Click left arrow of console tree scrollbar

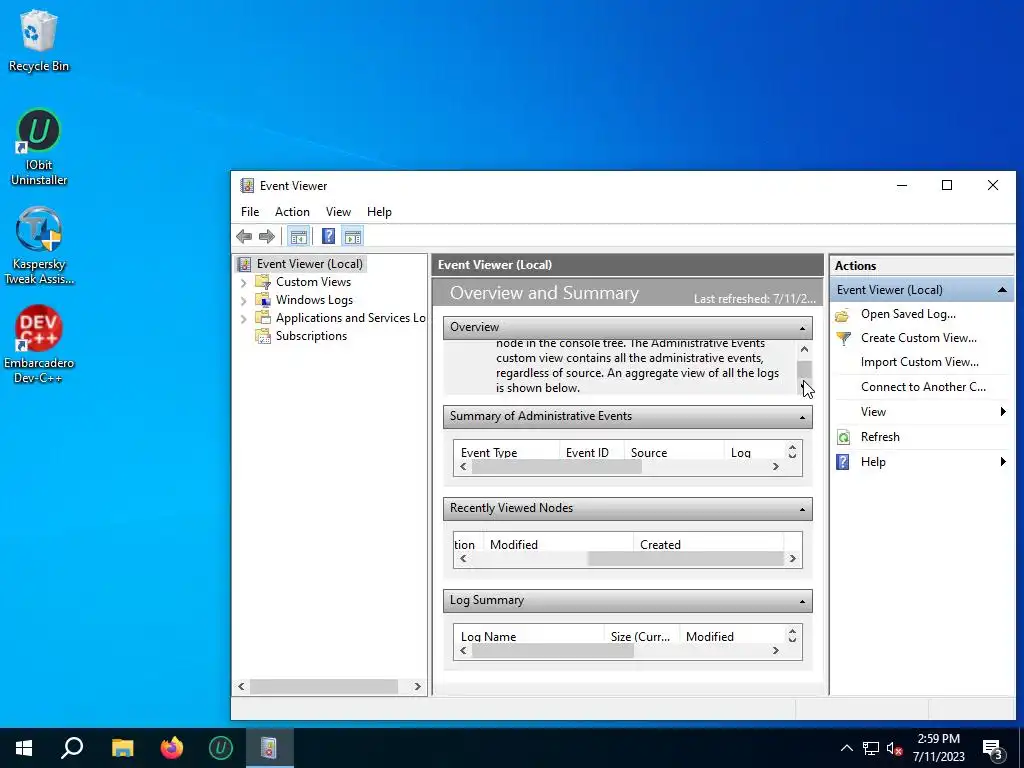pos(242,686)
